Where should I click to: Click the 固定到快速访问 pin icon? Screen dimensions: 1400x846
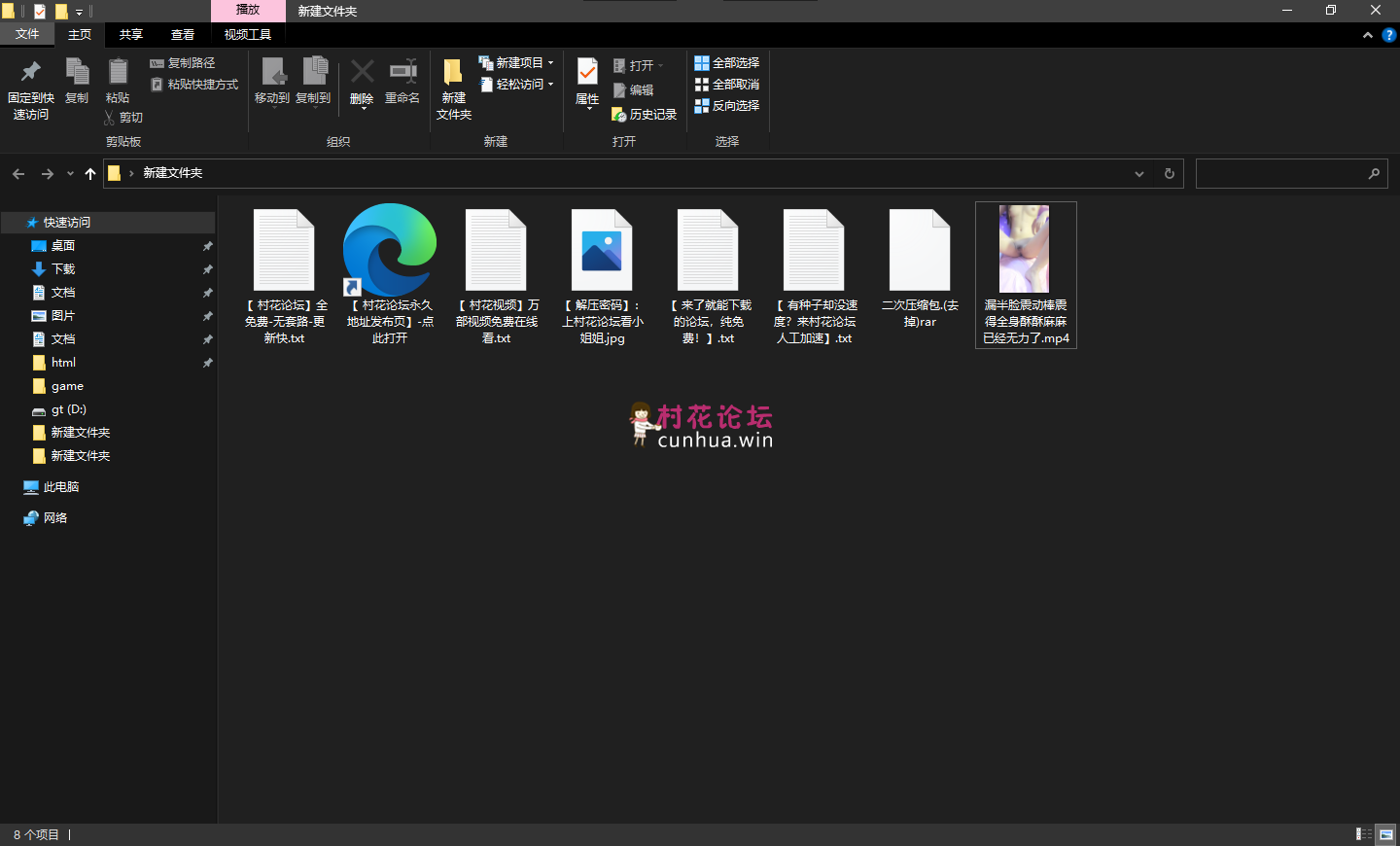[x=30, y=72]
